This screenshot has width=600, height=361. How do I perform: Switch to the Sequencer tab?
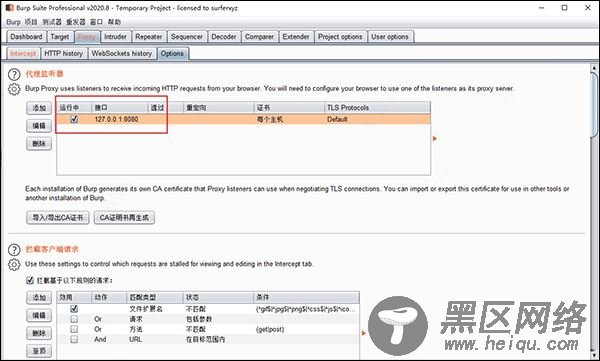[187, 37]
